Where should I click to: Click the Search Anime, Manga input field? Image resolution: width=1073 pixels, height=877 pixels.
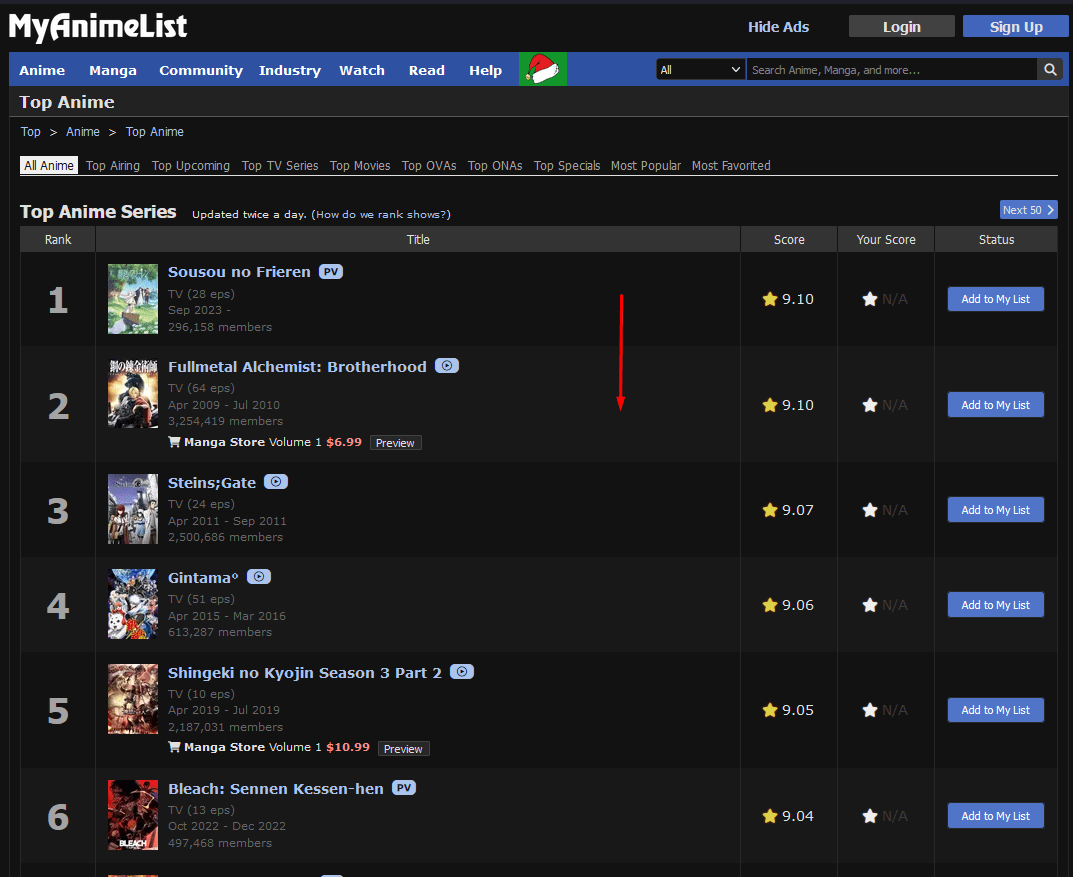click(890, 70)
